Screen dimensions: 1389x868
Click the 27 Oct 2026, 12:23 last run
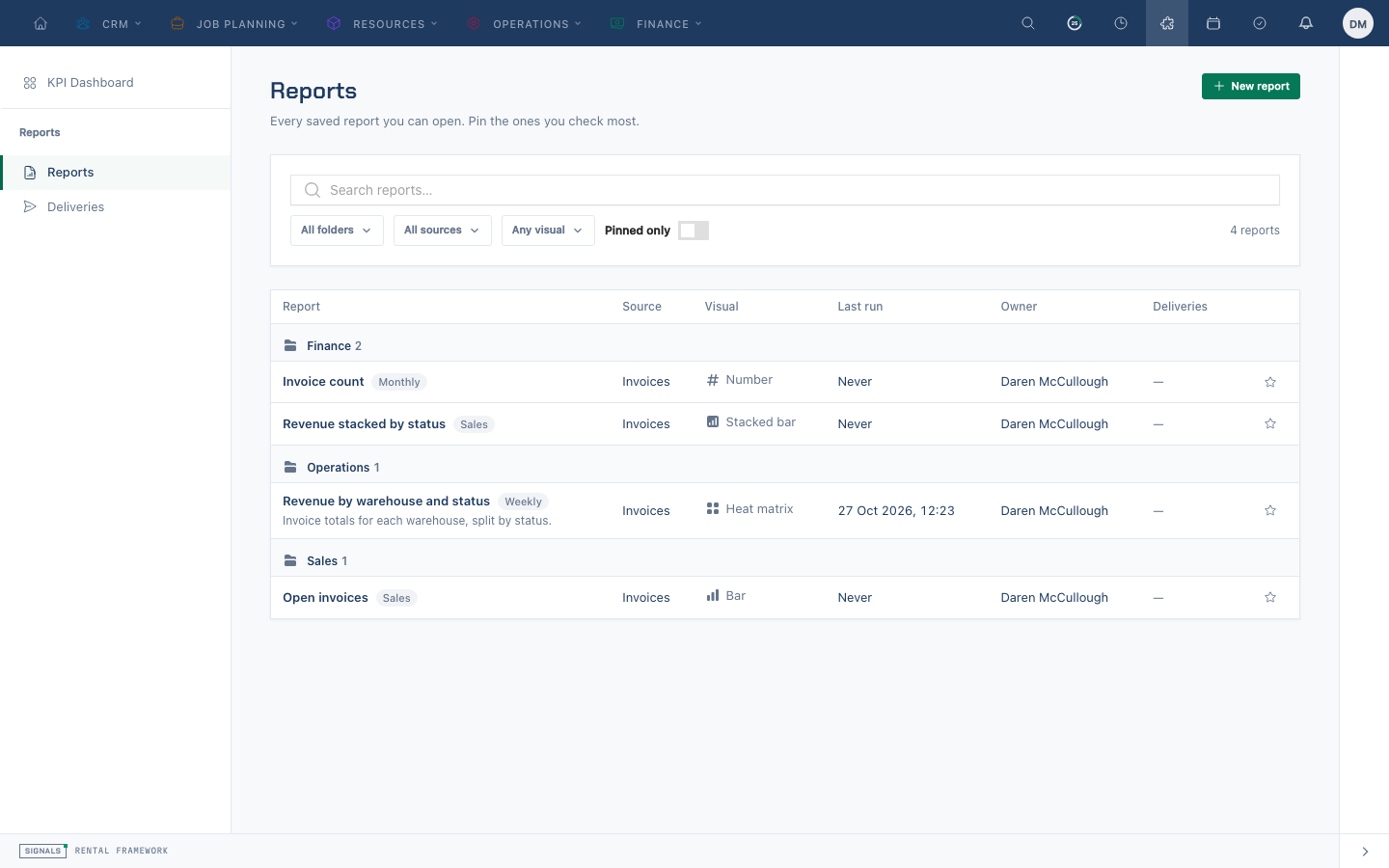(896, 511)
